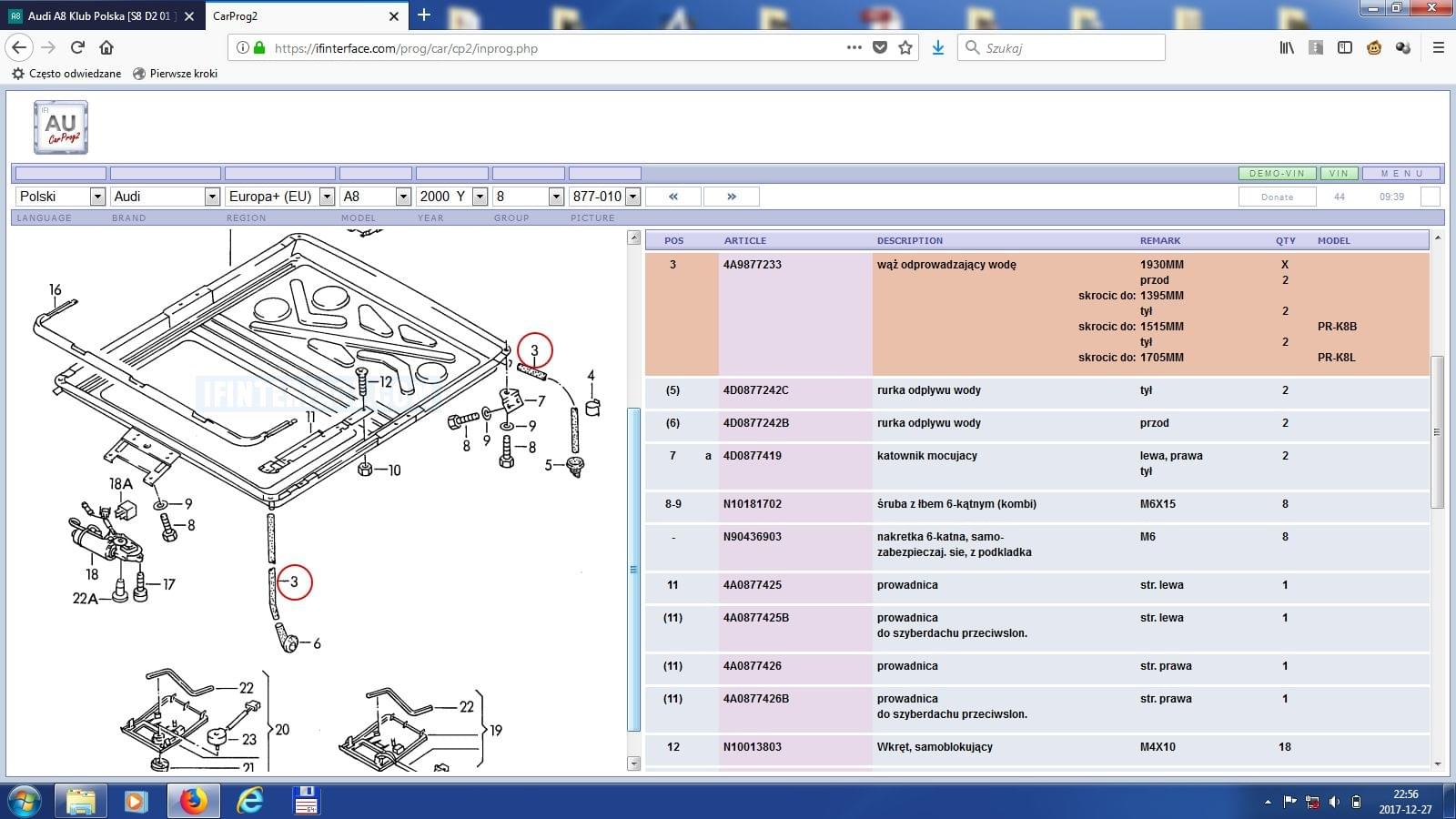This screenshot has width=1456, height=819.
Task: Open the downloads arrow panel
Action: click(938, 47)
